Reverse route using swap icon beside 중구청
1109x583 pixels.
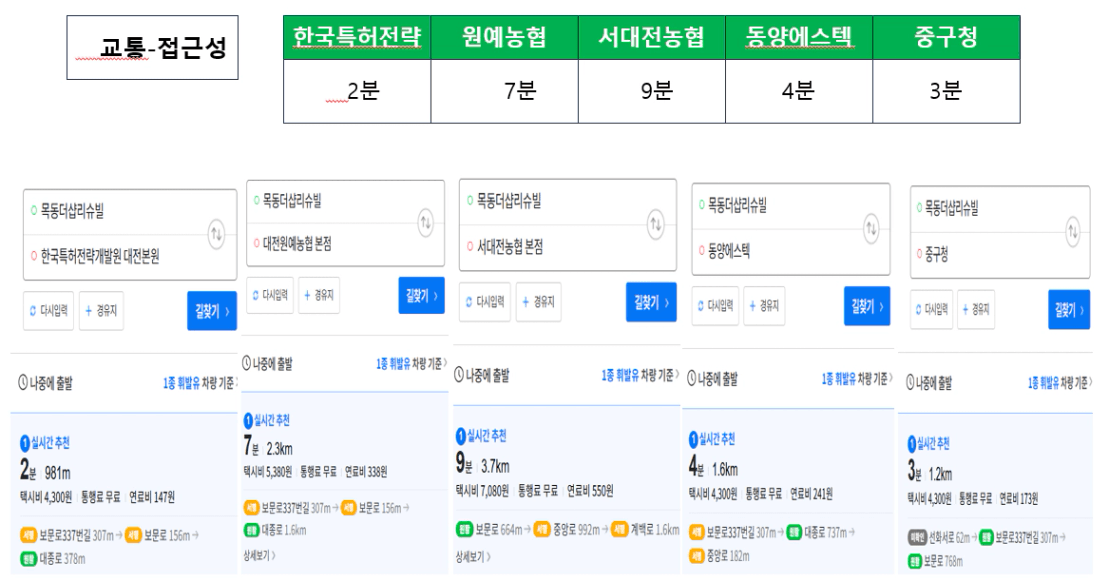click(x=1072, y=230)
